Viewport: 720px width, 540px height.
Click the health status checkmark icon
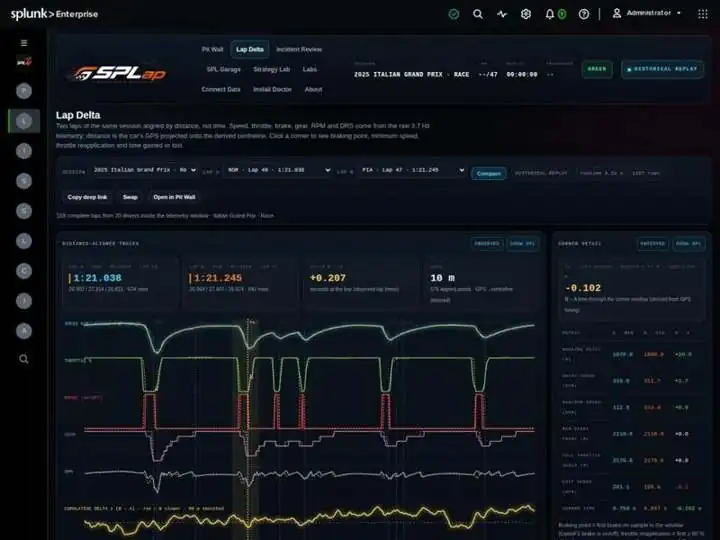coord(454,14)
